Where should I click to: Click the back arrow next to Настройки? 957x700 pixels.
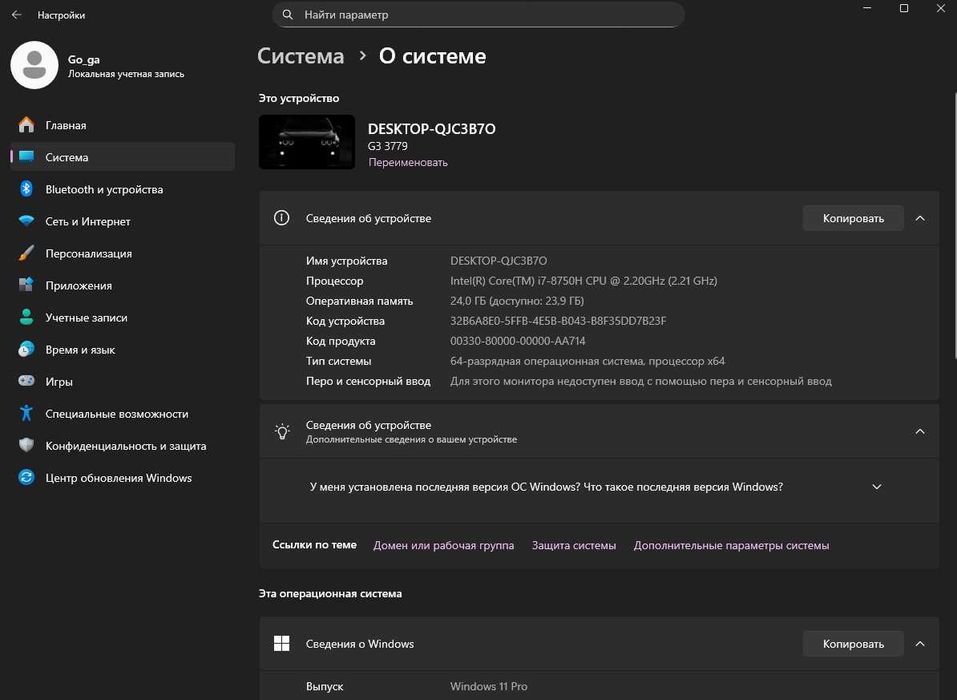(16, 15)
